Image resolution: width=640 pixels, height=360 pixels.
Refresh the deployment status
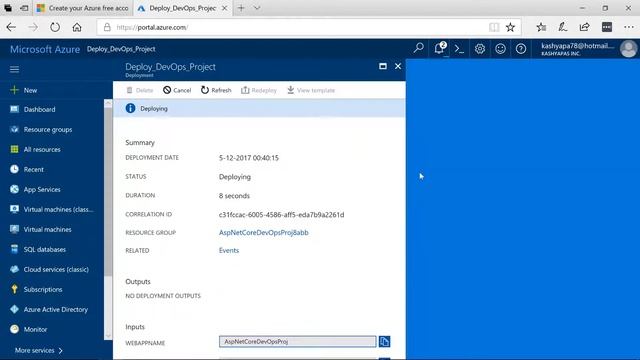coord(216,90)
